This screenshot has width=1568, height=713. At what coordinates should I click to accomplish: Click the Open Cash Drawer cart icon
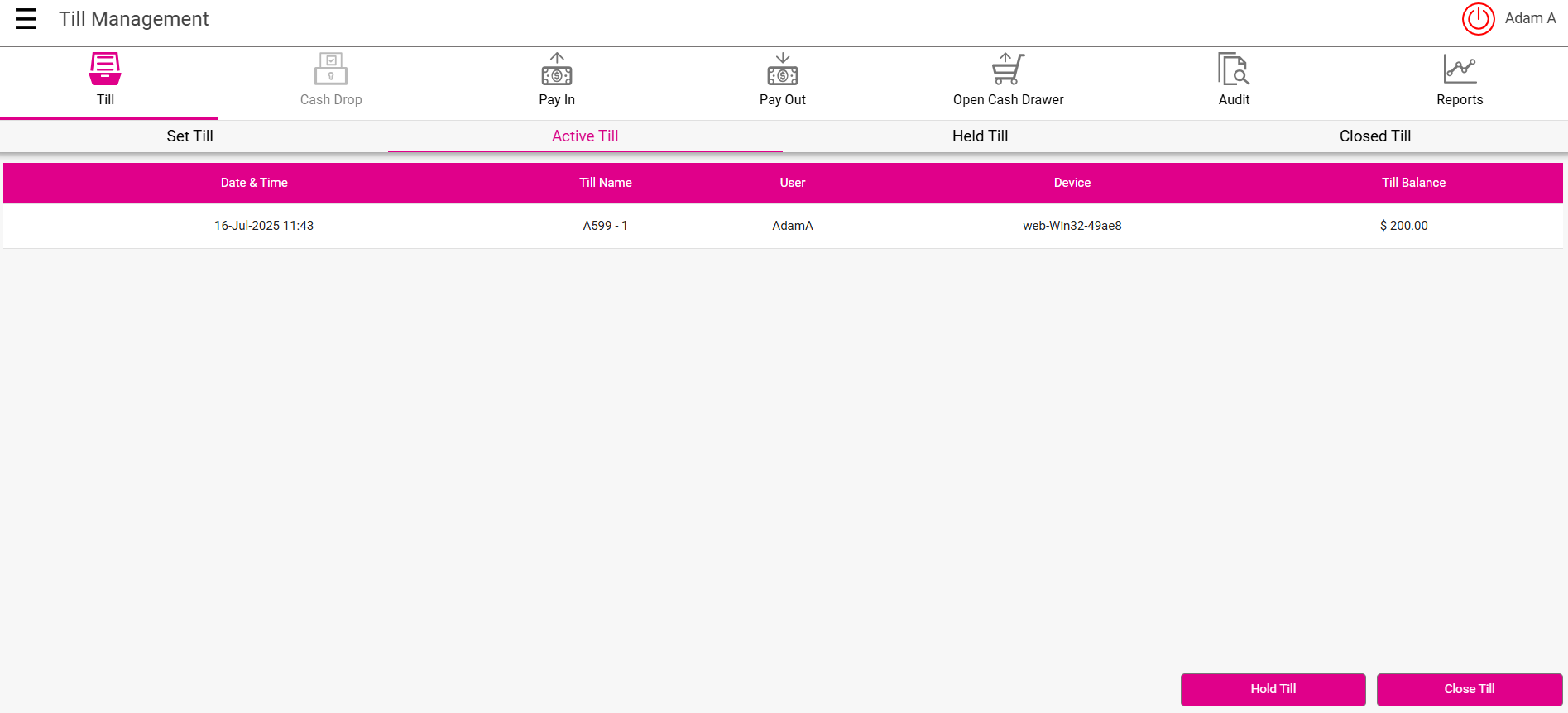[x=1008, y=69]
